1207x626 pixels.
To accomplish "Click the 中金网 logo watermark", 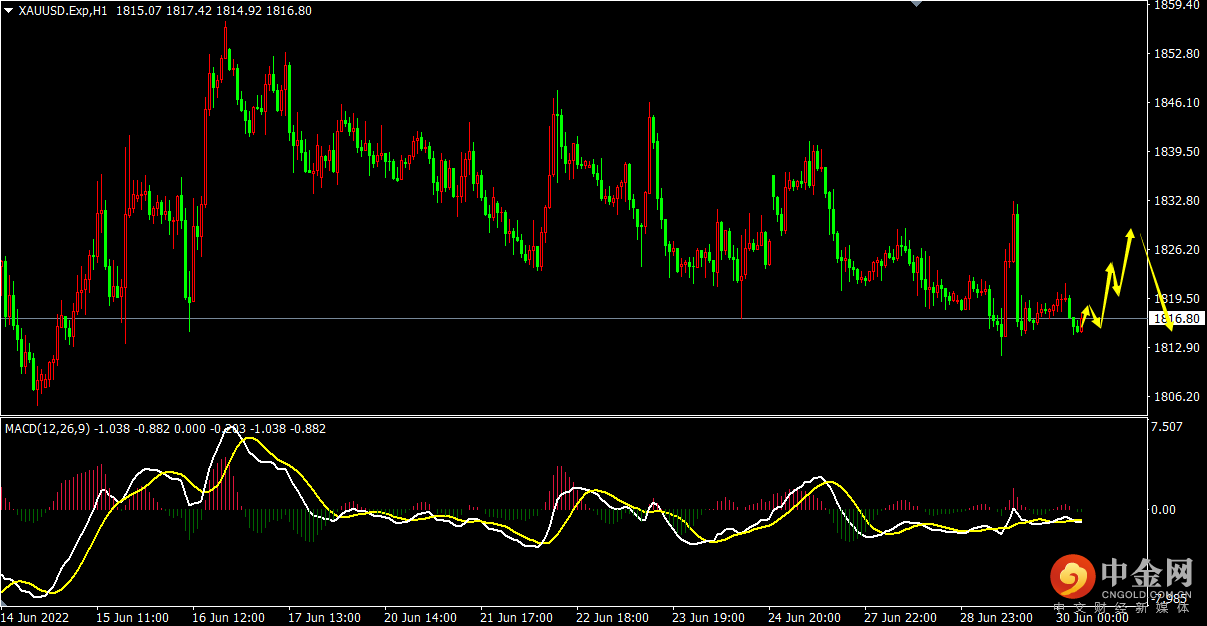I will coord(1121,577).
